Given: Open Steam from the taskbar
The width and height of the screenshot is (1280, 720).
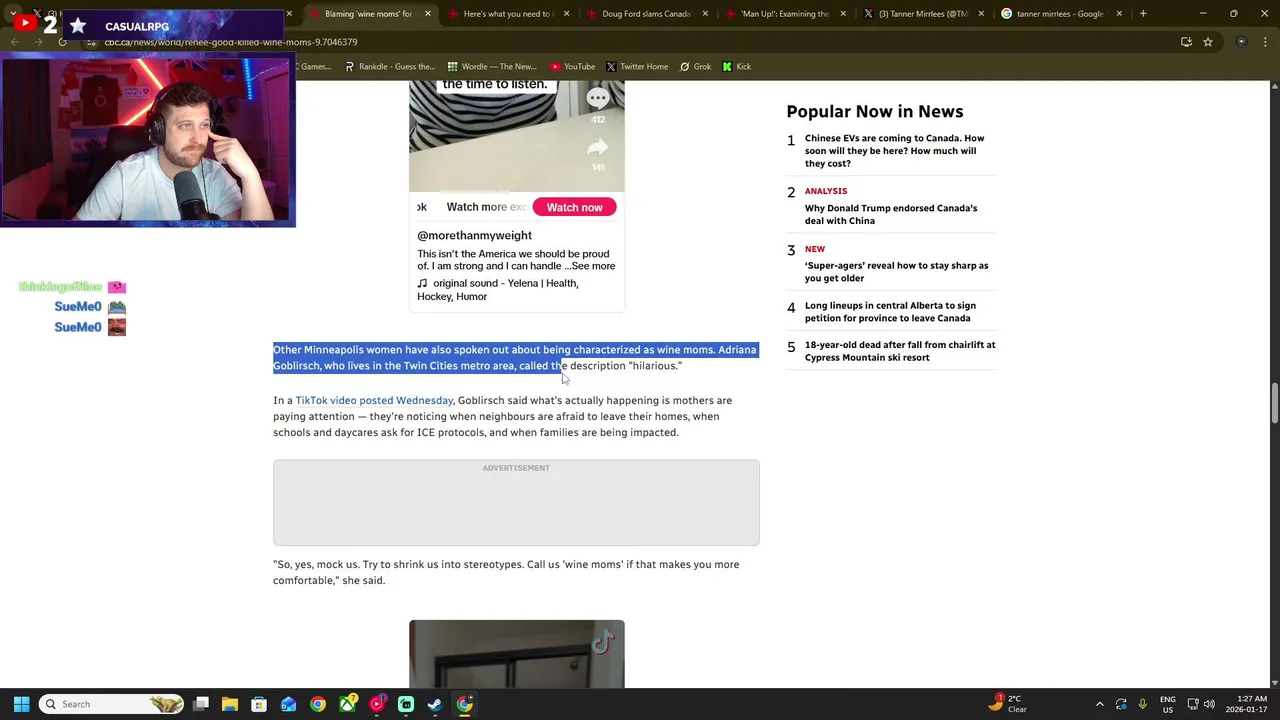Looking at the screenshot, I should point(435,704).
